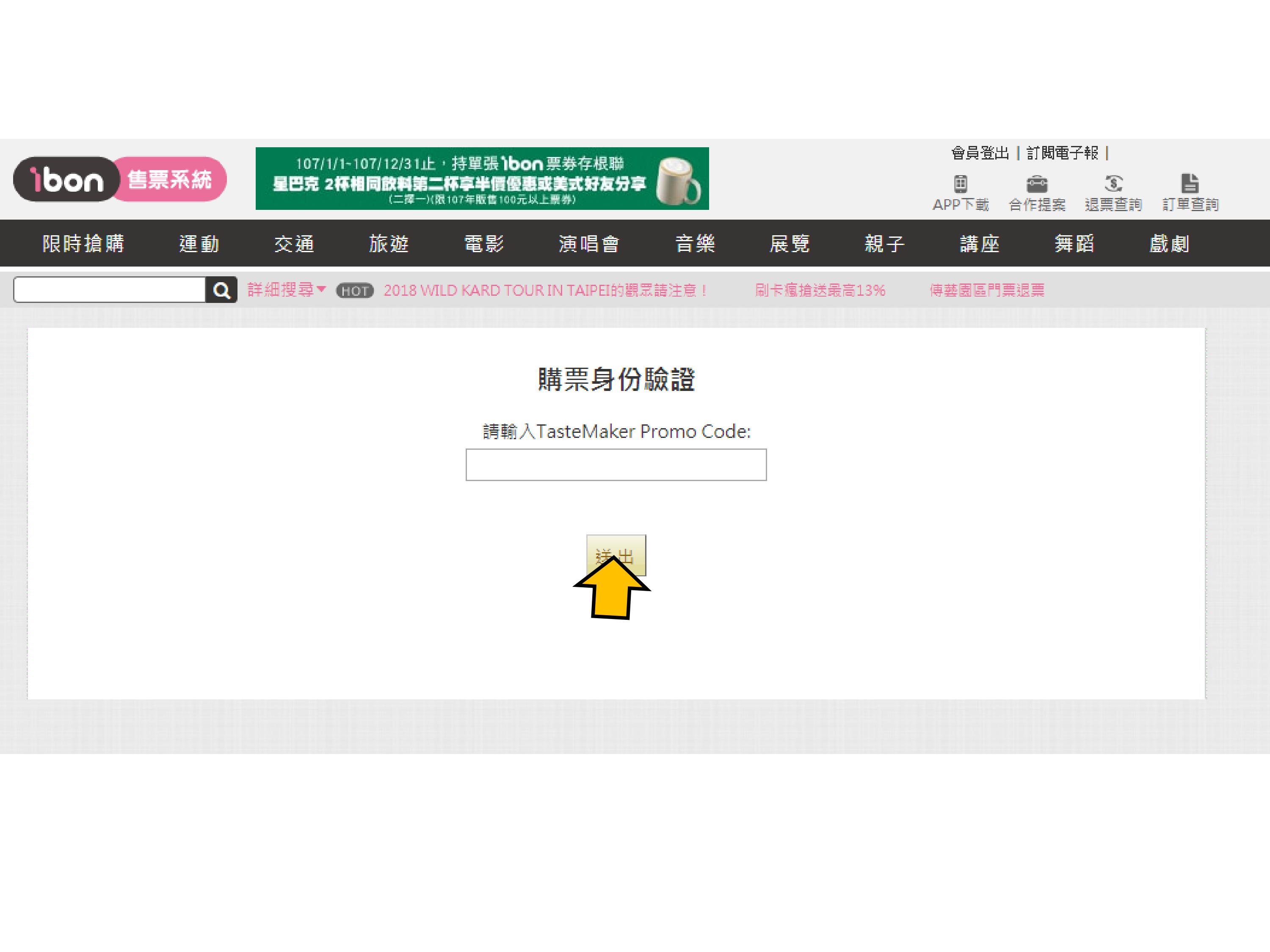Open the 傳藝園區門票退票 link
Viewport: 1270px width, 952px height.
(987, 290)
